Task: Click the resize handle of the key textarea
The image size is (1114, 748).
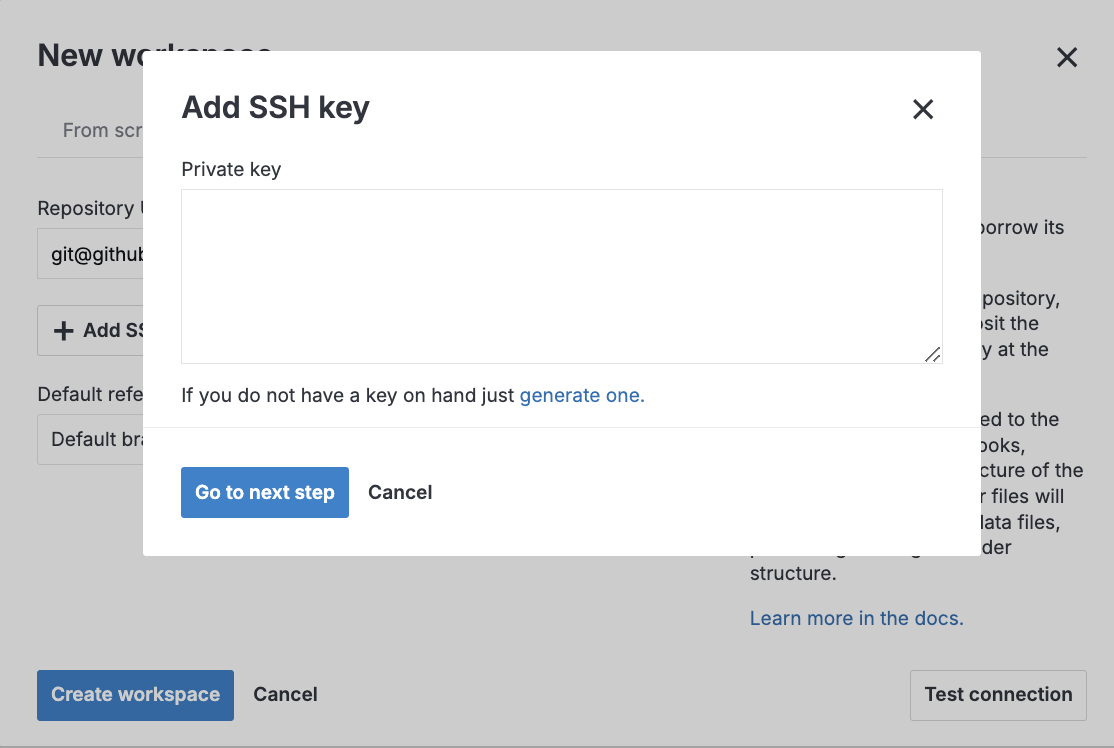Action: [933, 354]
